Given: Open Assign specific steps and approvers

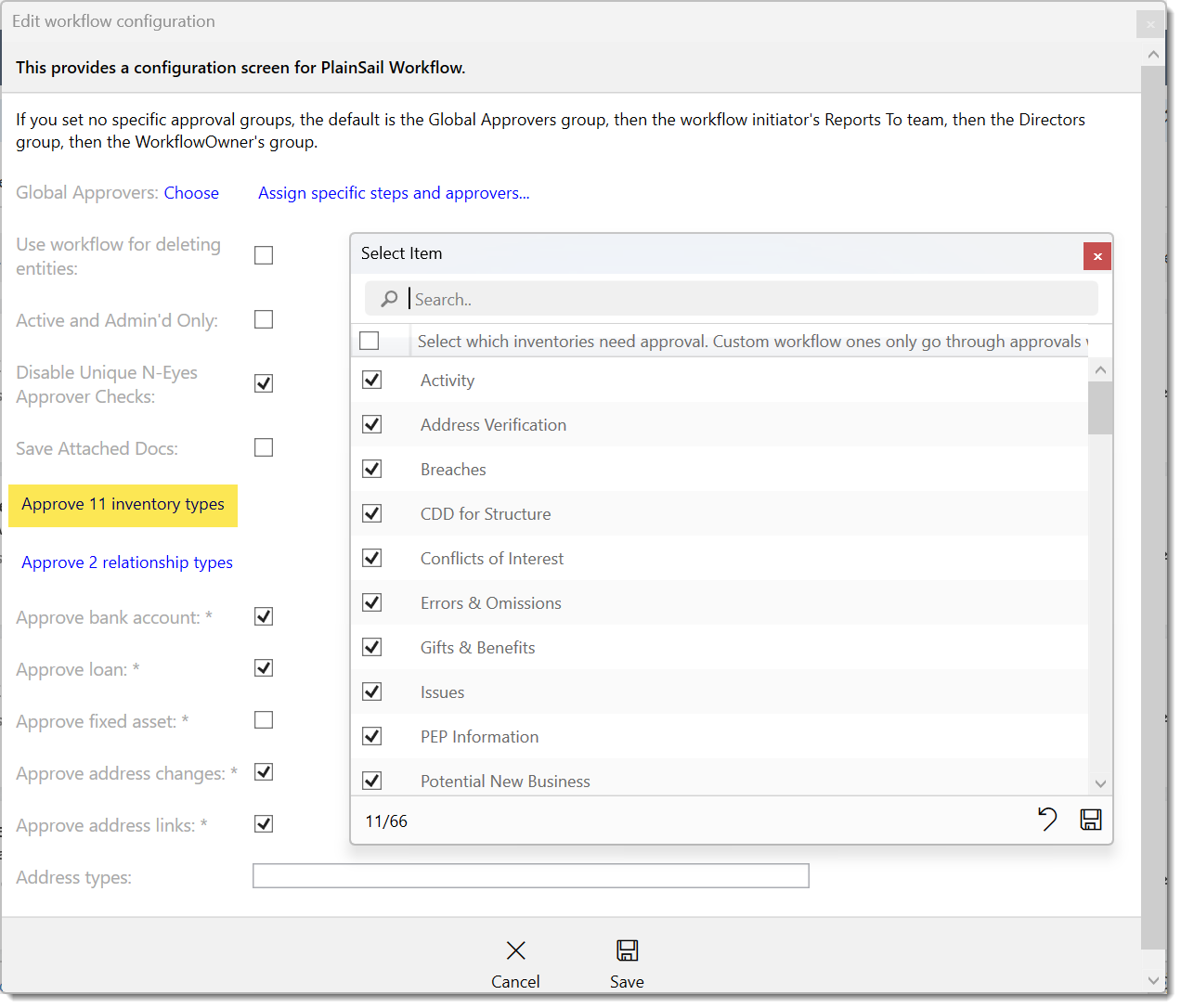Looking at the screenshot, I should coord(394,192).
